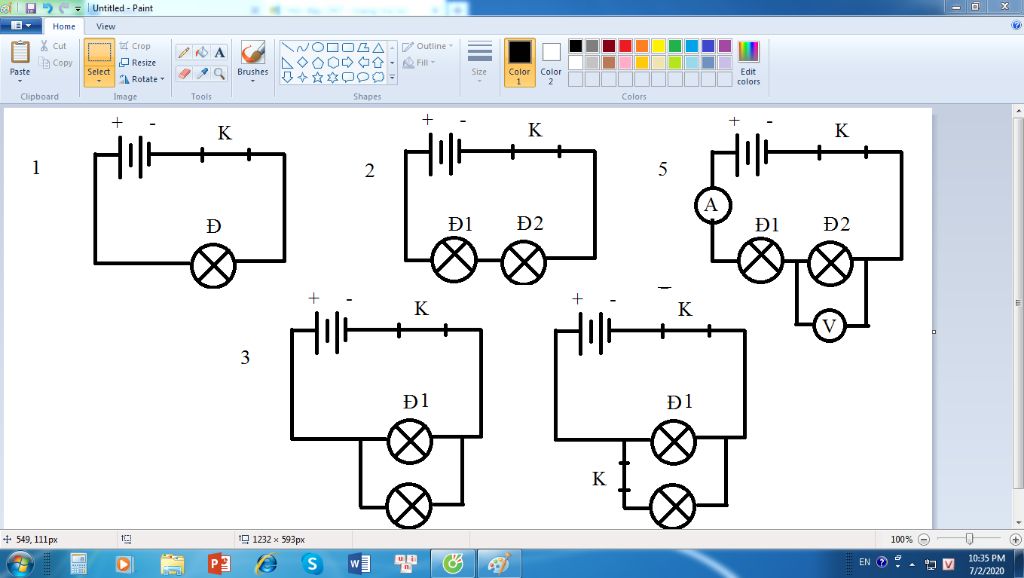This screenshot has height=578, width=1024.
Task: Switch to the View ribbon tab
Action: point(106,26)
